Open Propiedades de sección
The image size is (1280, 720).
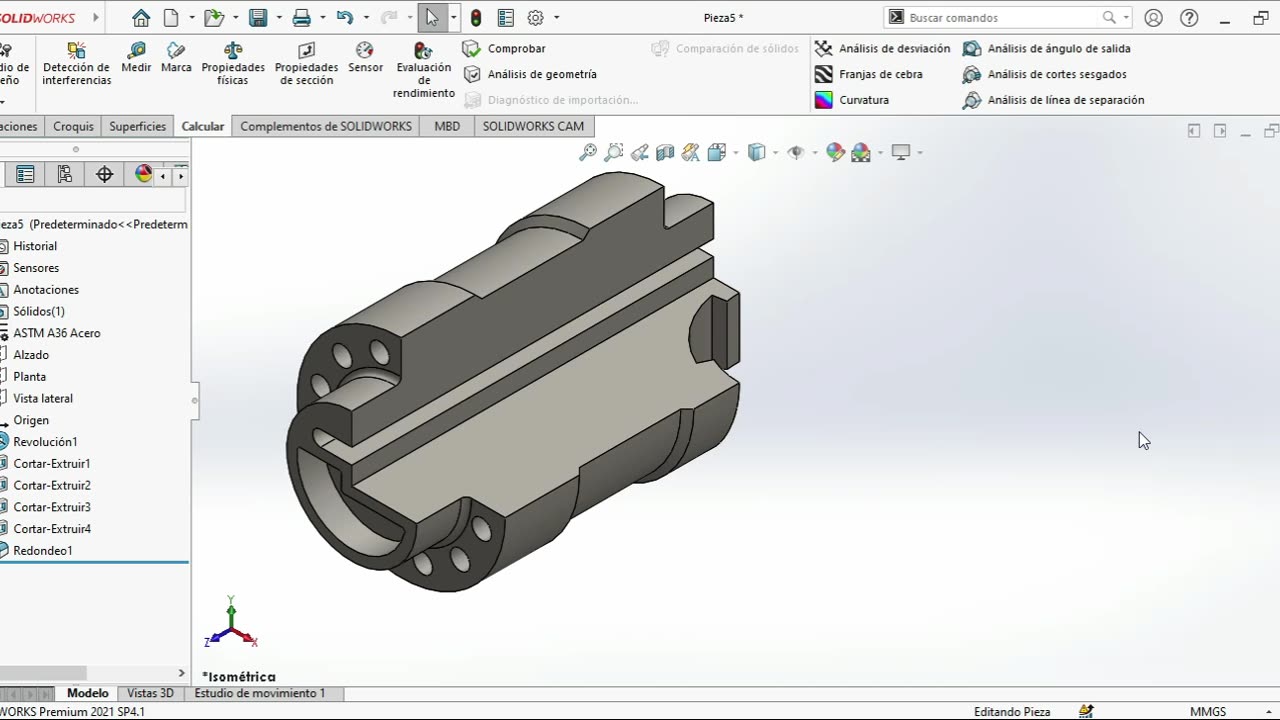pos(306,63)
